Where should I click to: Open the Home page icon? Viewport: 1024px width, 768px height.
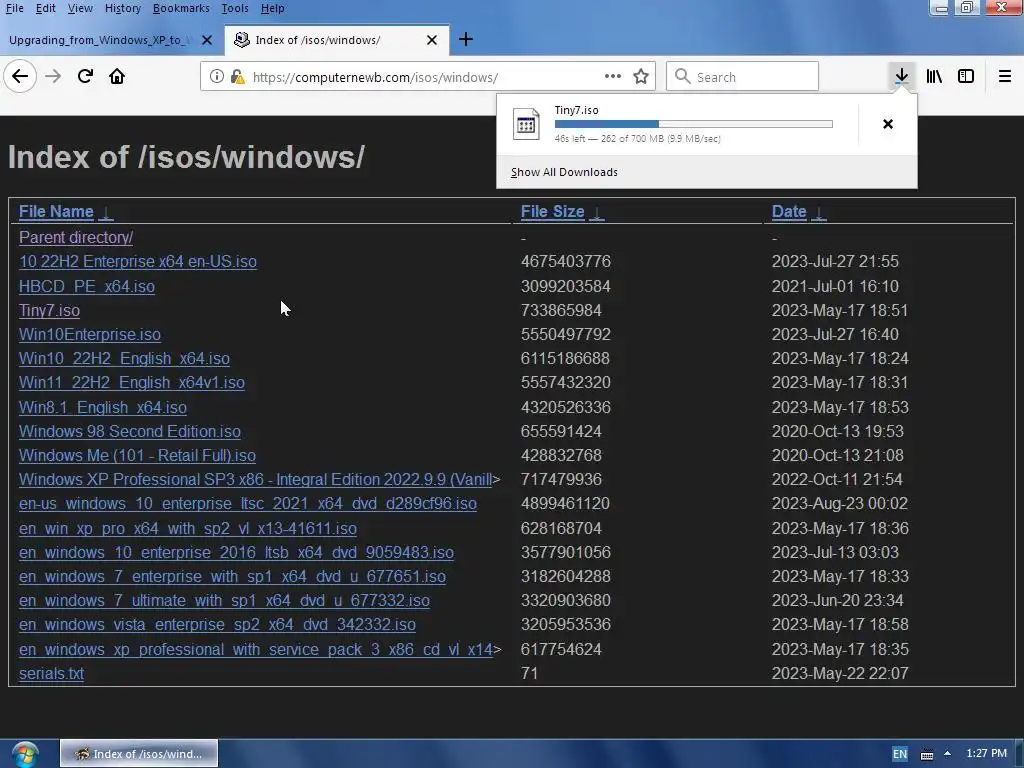[x=117, y=76]
